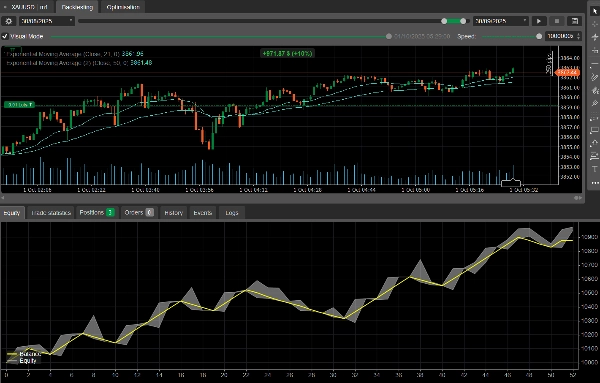Image resolution: width=600 pixels, height=383 pixels.
Task: Select the XAUUSD instance tab
Action: coord(26,7)
